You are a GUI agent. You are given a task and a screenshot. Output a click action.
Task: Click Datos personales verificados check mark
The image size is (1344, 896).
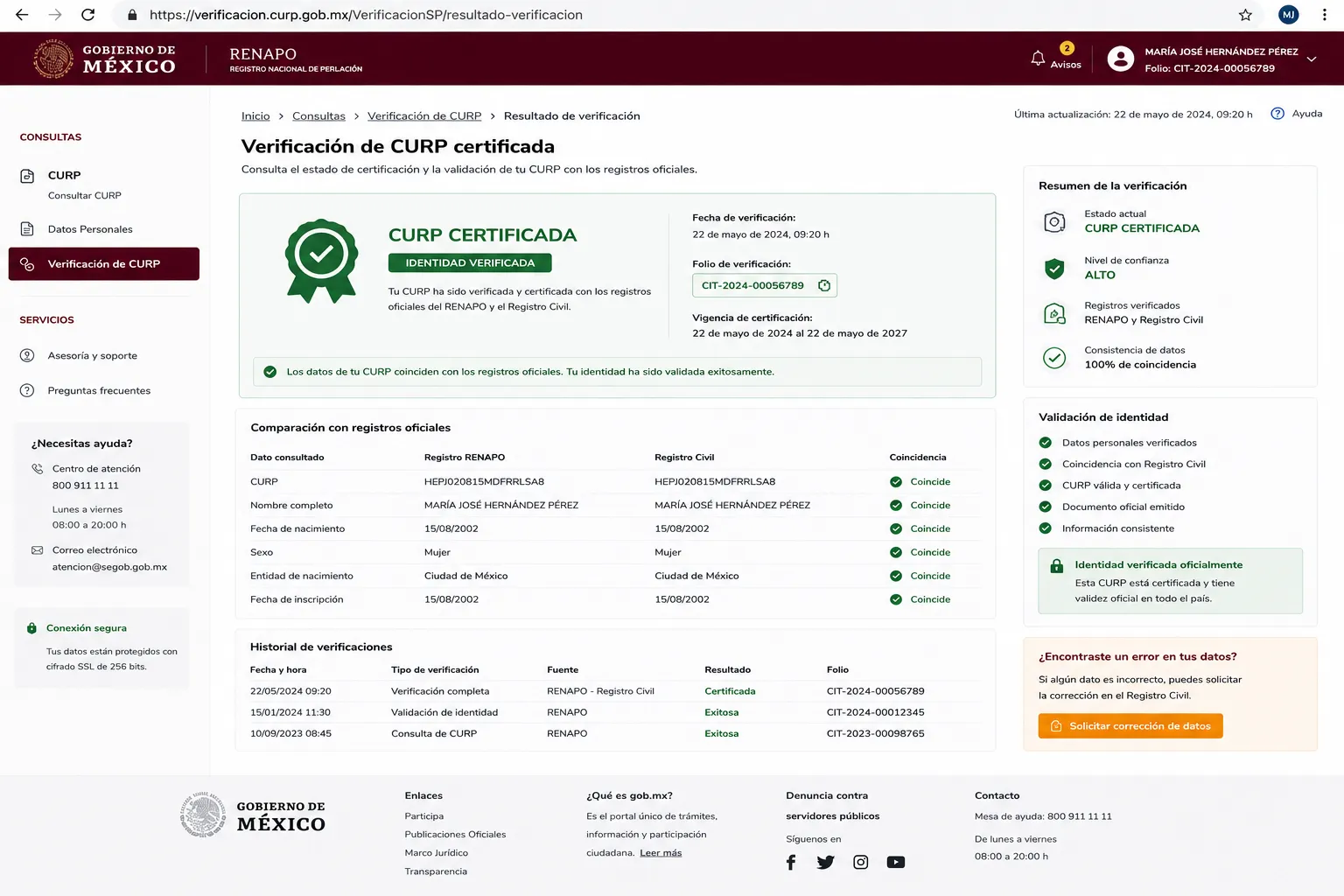point(1045,443)
